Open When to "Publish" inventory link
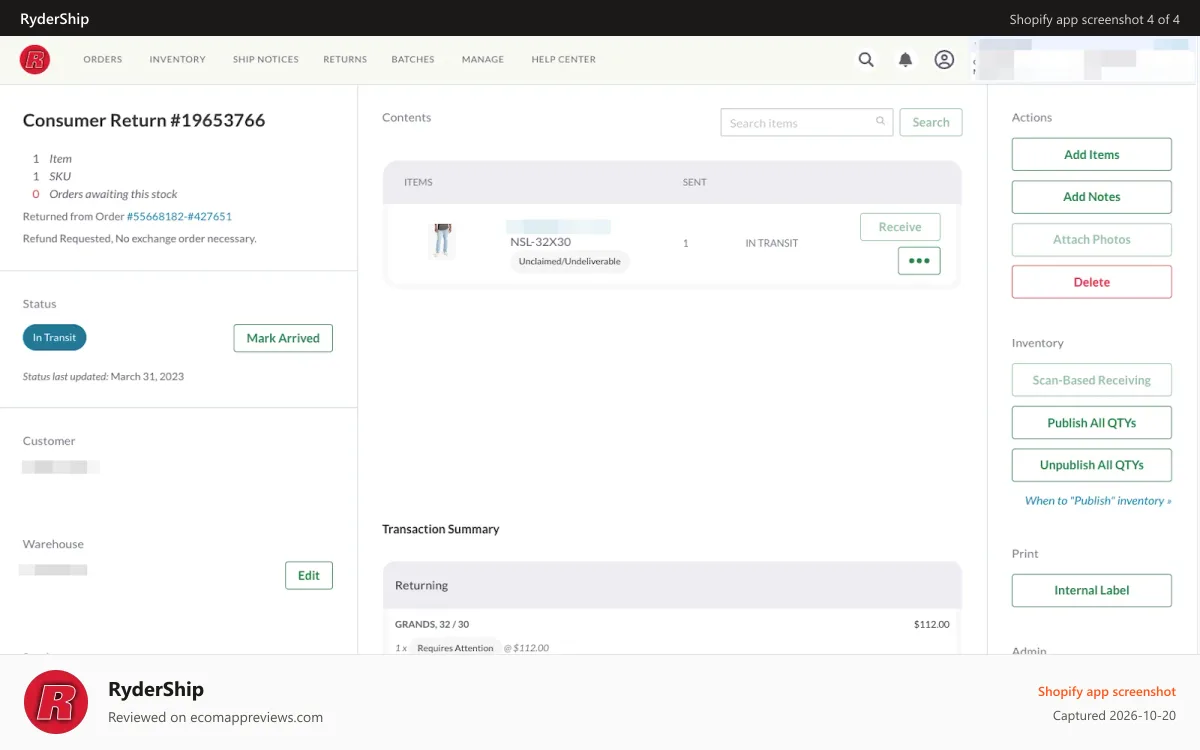The image size is (1200, 750). (x=1098, y=501)
